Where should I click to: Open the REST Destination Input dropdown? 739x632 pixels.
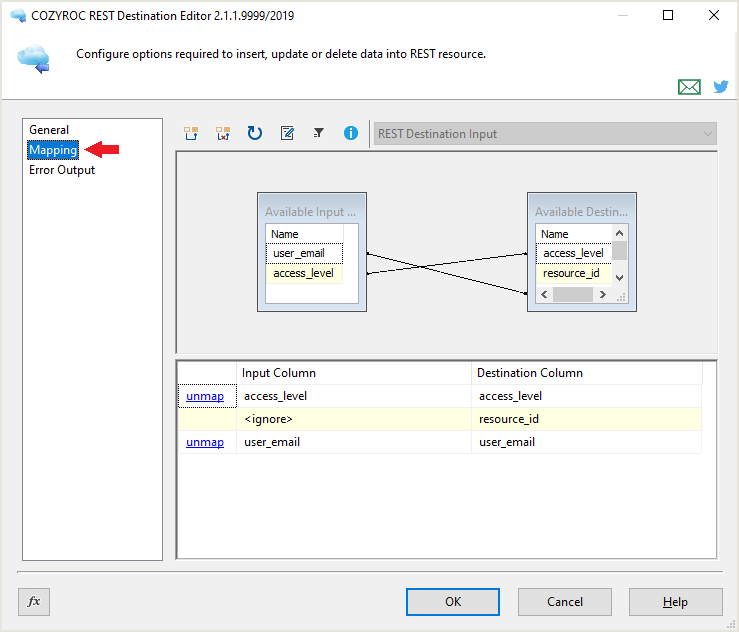click(545, 134)
